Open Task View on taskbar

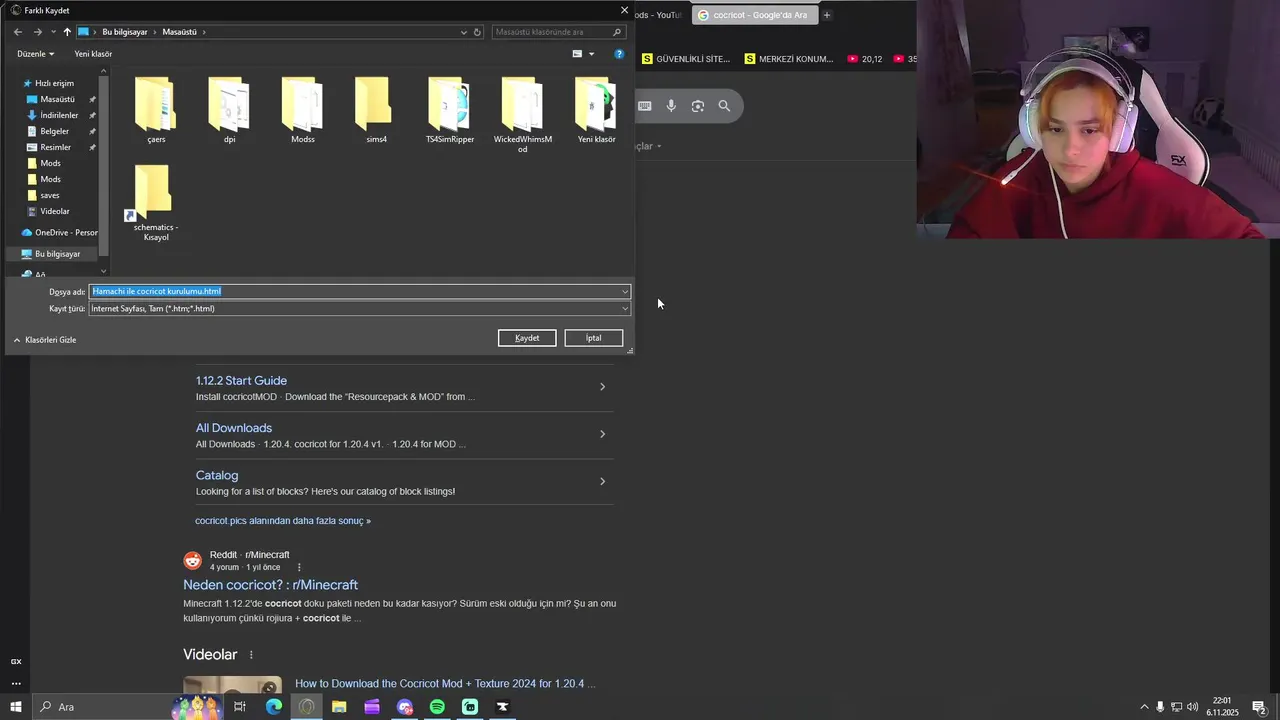(x=240, y=707)
